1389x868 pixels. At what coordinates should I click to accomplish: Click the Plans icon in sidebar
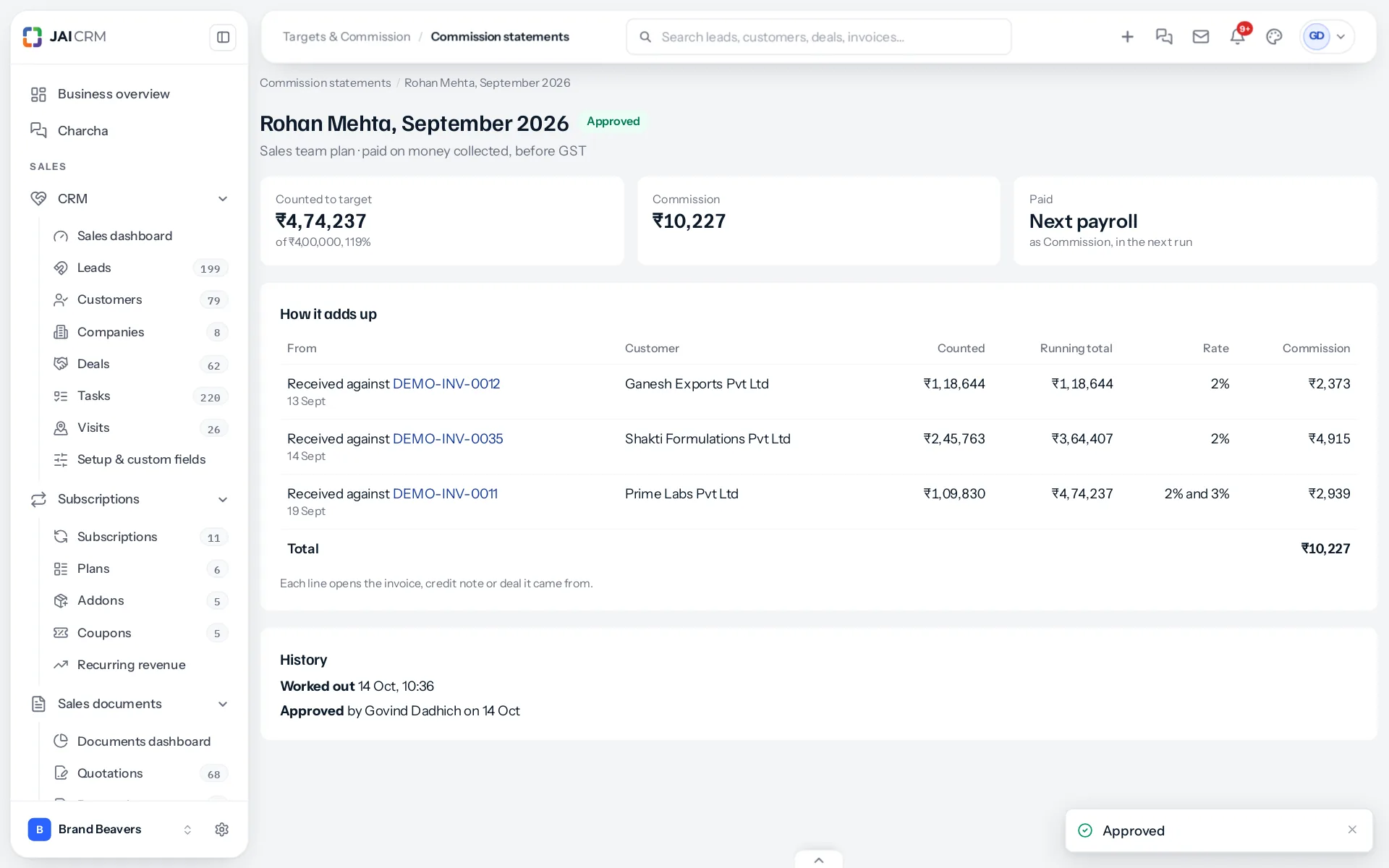pos(61,569)
